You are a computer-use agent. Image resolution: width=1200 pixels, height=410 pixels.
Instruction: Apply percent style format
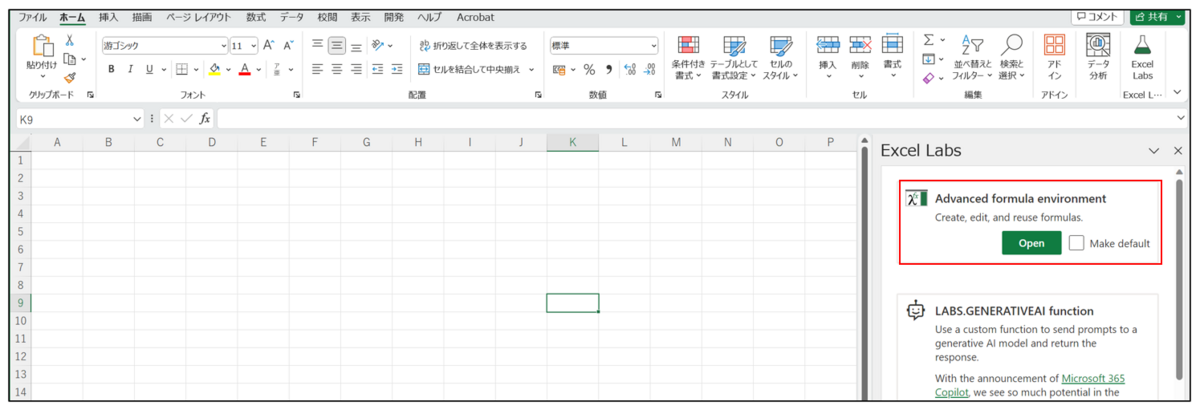click(589, 69)
